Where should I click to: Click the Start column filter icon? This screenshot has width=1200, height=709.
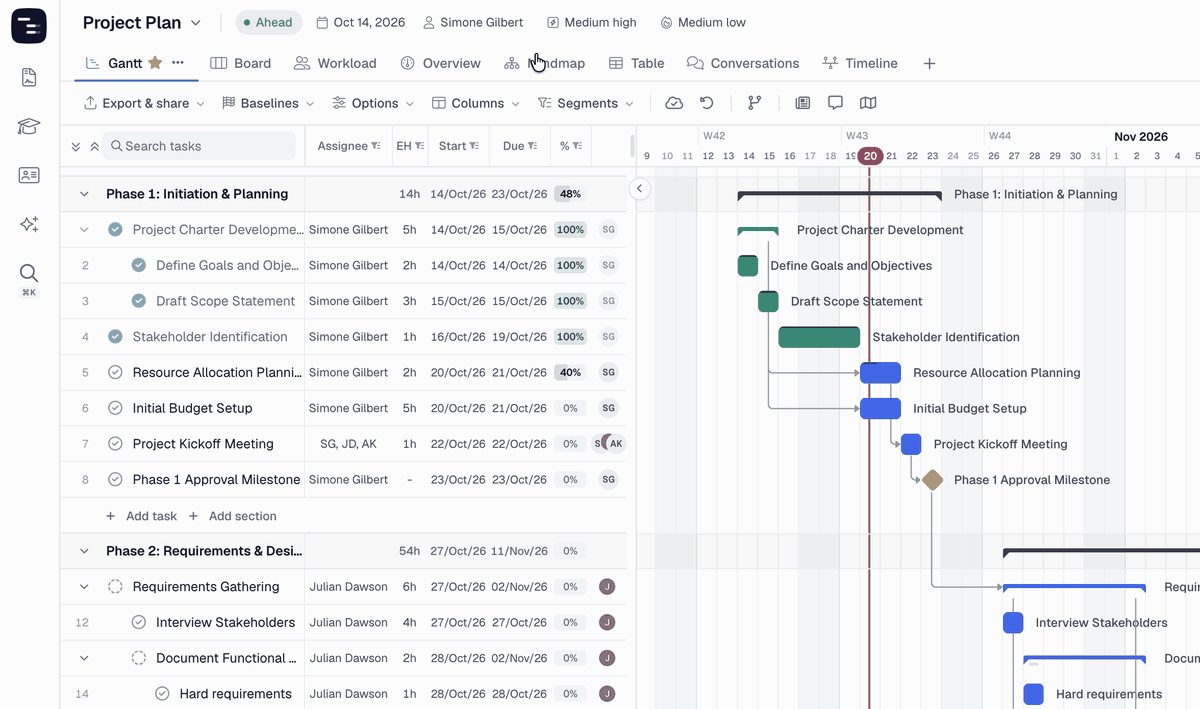tap(475, 146)
